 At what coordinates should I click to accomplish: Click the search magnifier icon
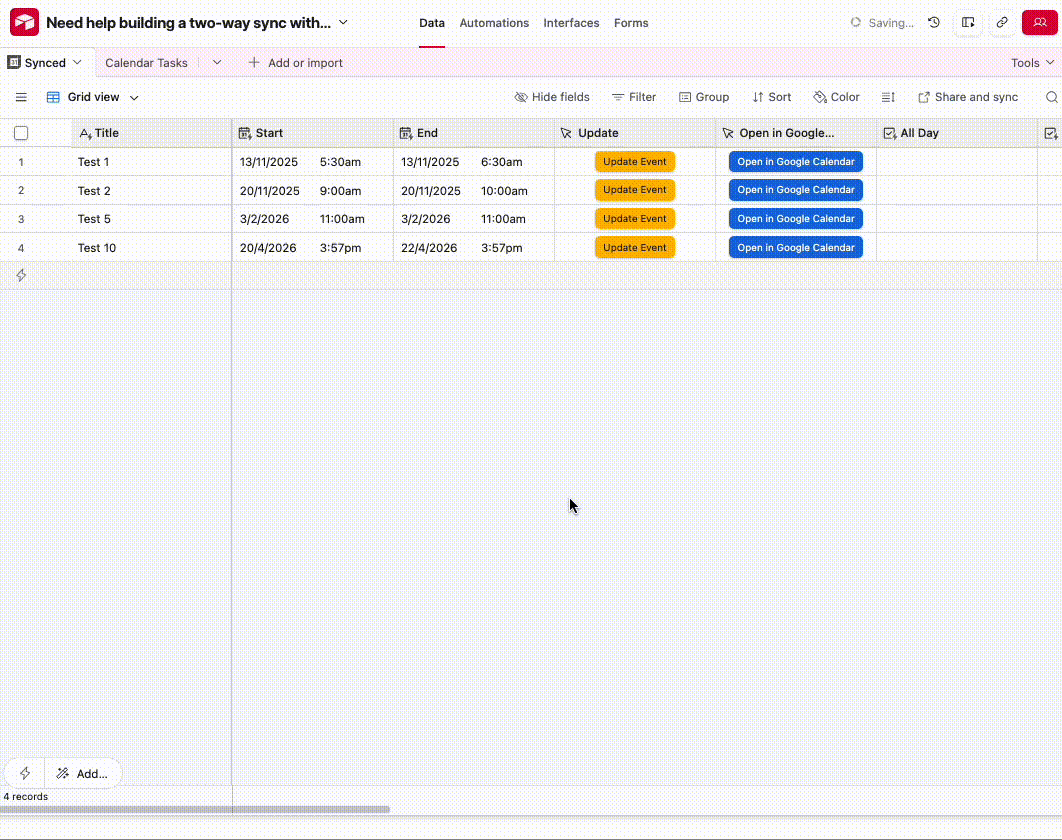tap(1051, 98)
